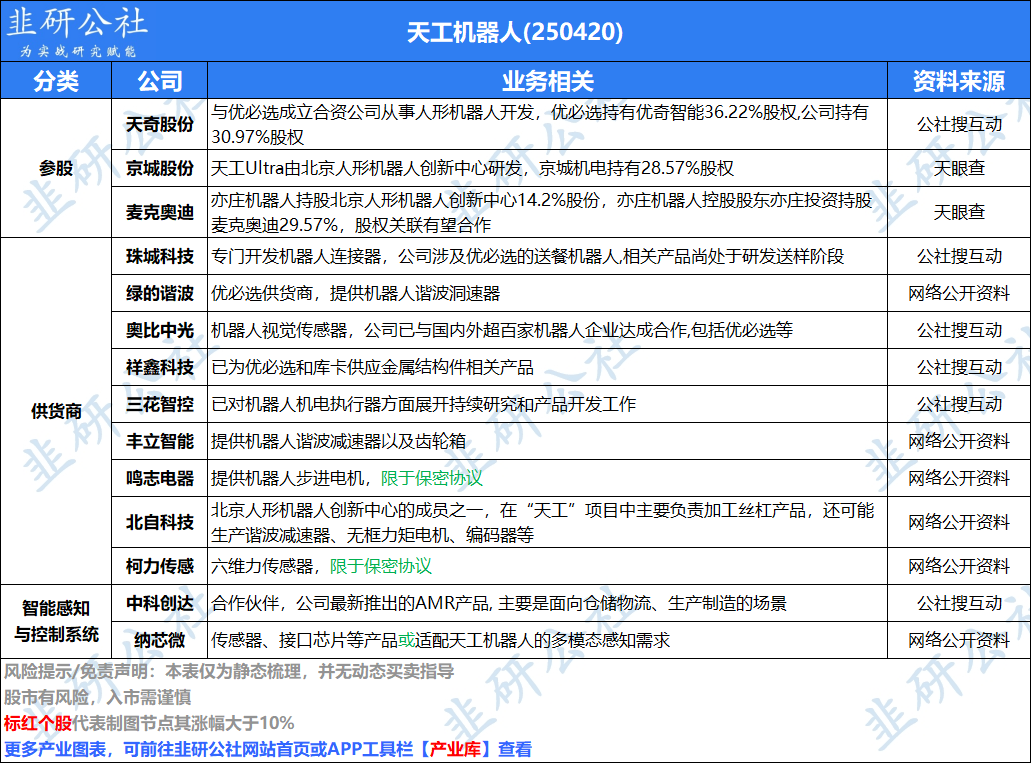The height and width of the screenshot is (764, 1032).
Task: Click the 网络公开资料 source in 柯力传感 row
Action: [x=959, y=567]
